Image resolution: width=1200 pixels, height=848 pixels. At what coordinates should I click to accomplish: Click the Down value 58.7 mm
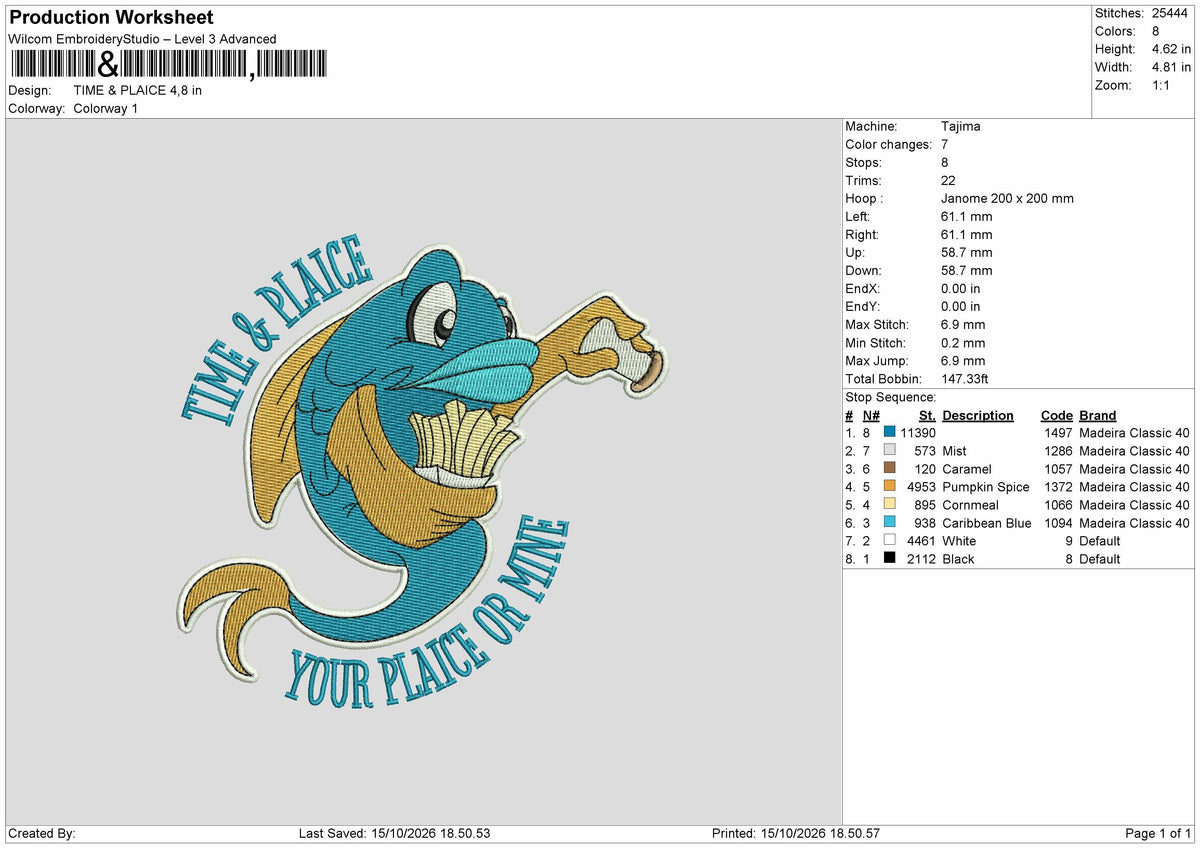967,270
